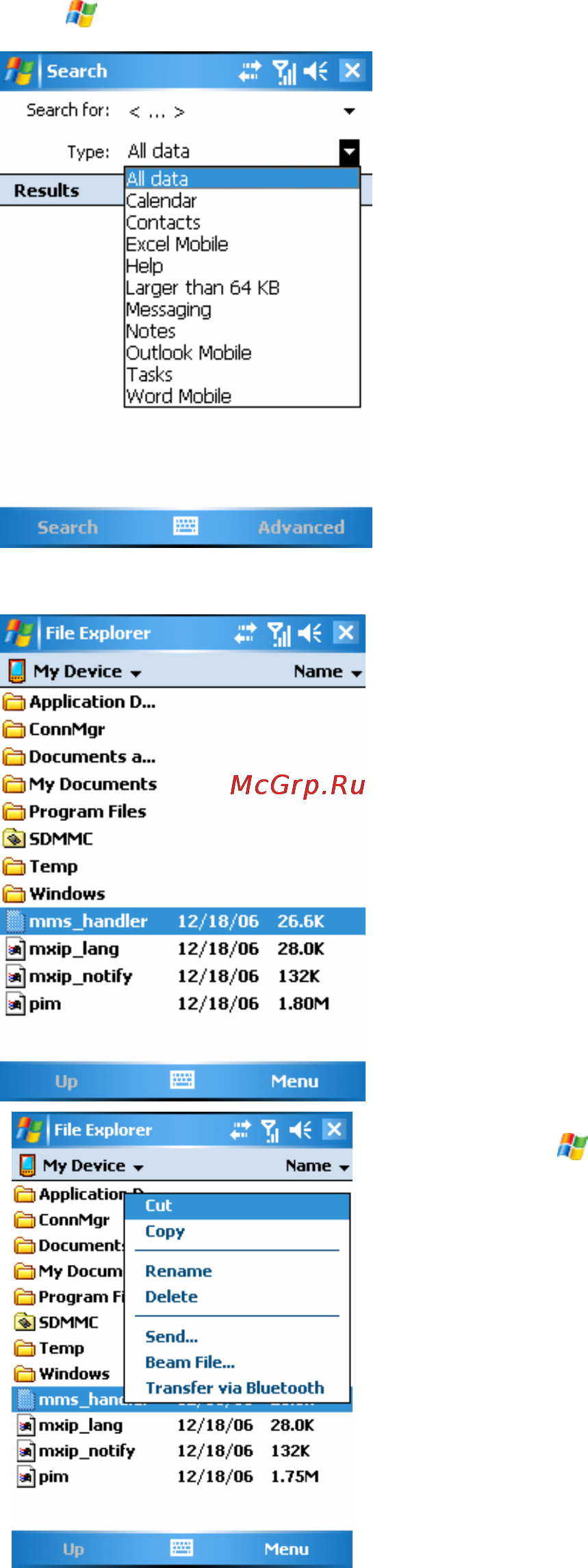Pick 'Excel Mobile' in the Type list
The image size is (588, 1568).
point(242,244)
